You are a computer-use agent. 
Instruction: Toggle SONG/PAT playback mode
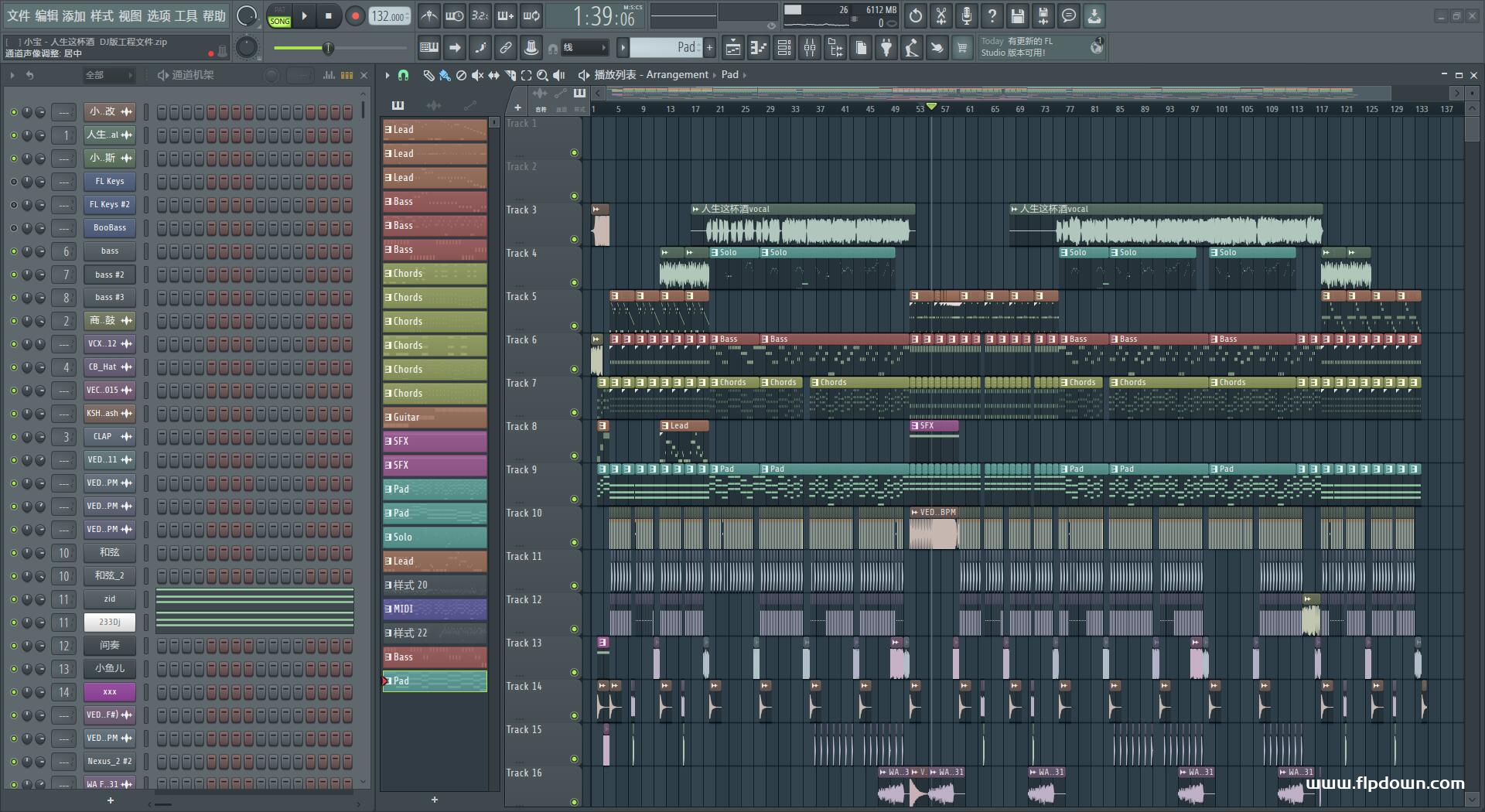coord(279,16)
